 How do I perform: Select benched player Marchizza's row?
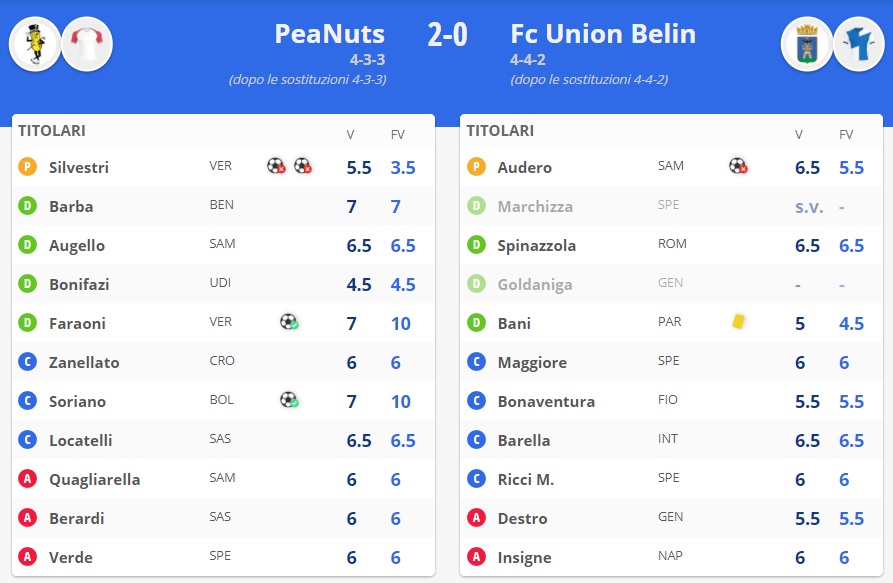click(x=535, y=206)
